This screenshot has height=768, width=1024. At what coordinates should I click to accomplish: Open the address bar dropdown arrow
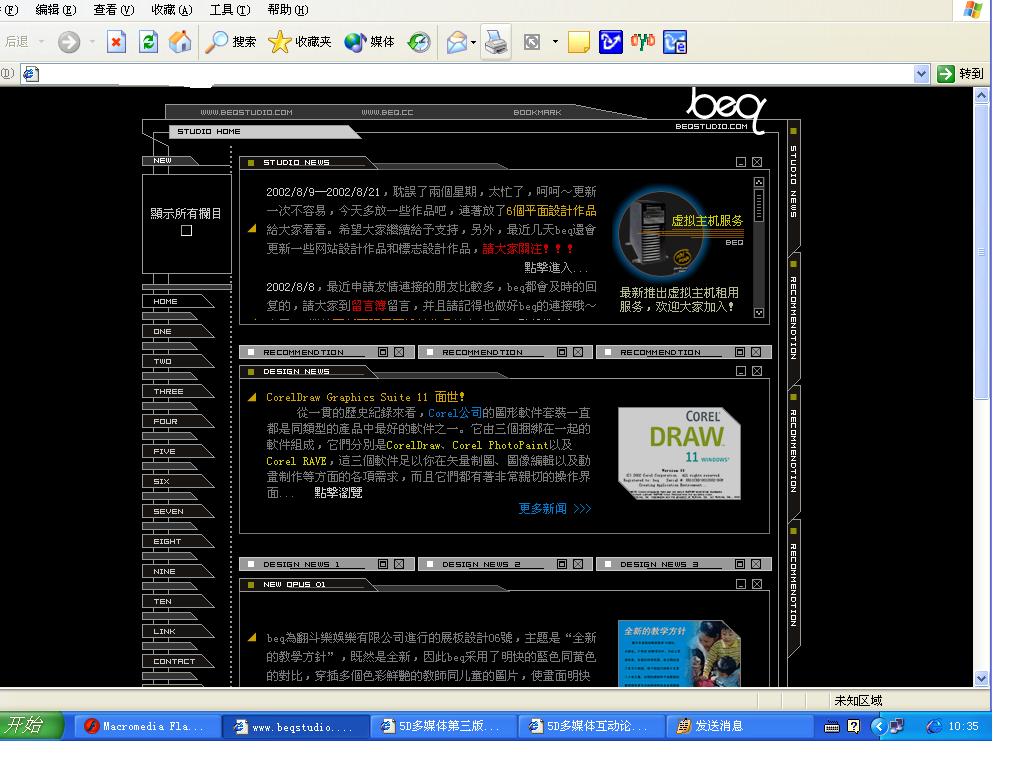tap(922, 74)
